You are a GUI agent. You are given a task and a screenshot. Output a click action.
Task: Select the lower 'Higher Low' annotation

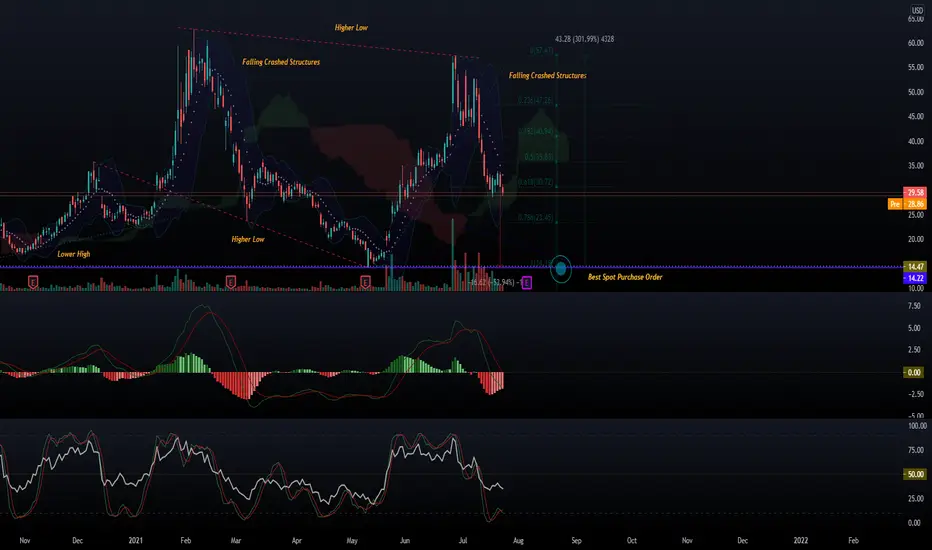pos(248,239)
